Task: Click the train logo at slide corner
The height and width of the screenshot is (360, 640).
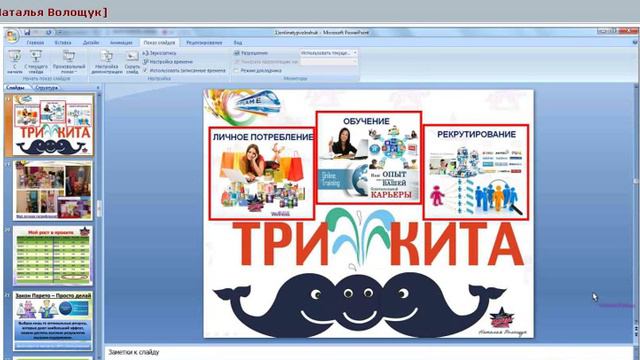Action: click(244, 106)
